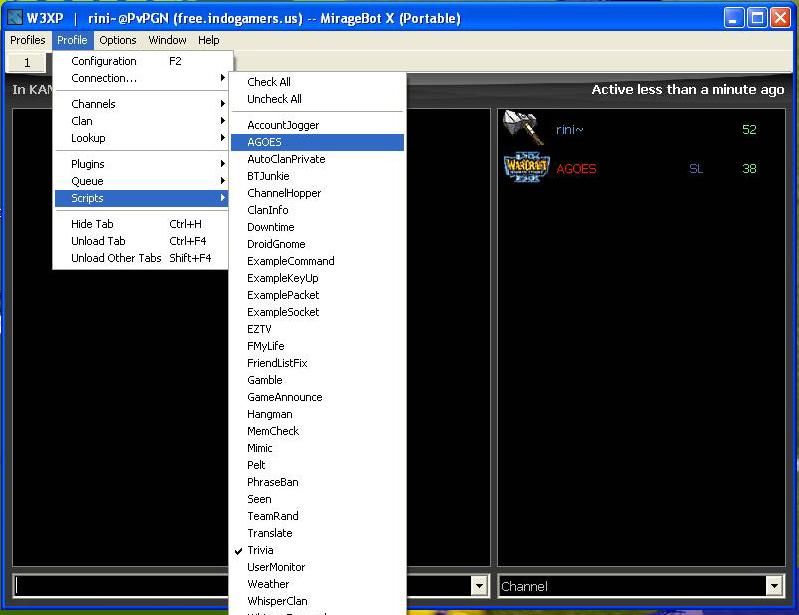This screenshot has height=615, width=799.
Task: Enable the UserMonitor script
Action: [x=317, y=567]
